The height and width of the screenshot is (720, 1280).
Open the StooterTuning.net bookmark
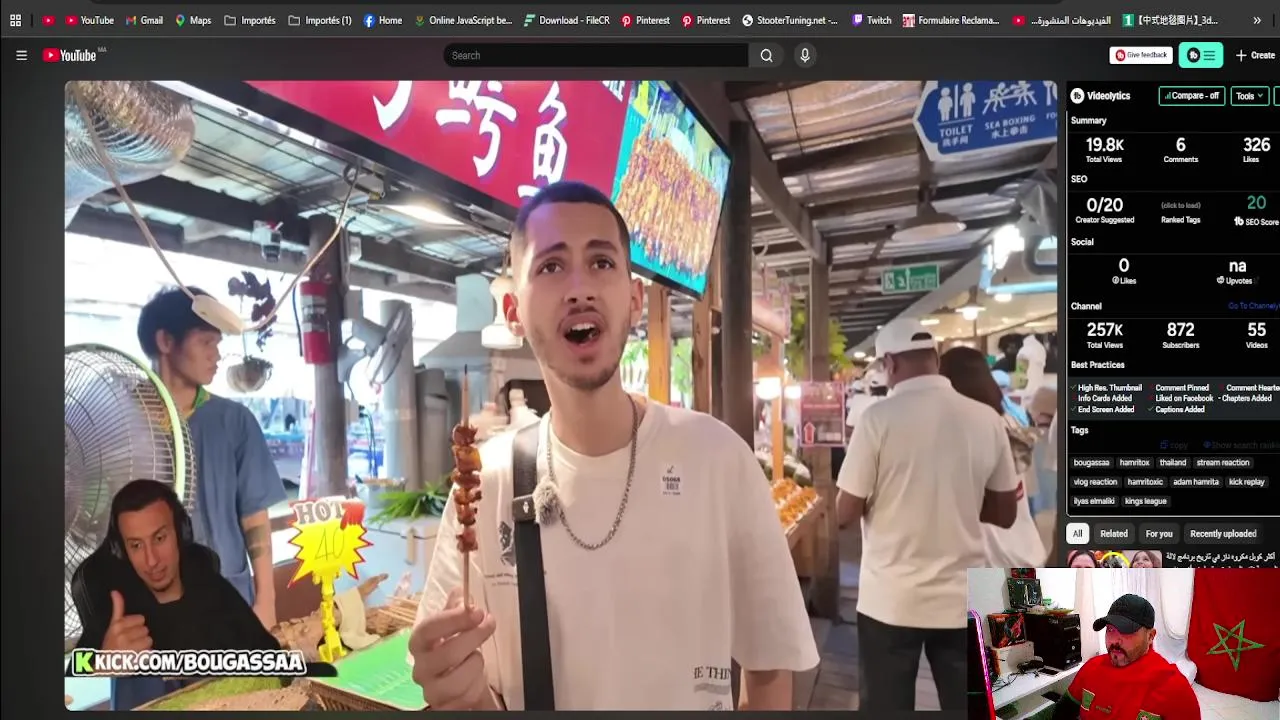pos(790,20)
